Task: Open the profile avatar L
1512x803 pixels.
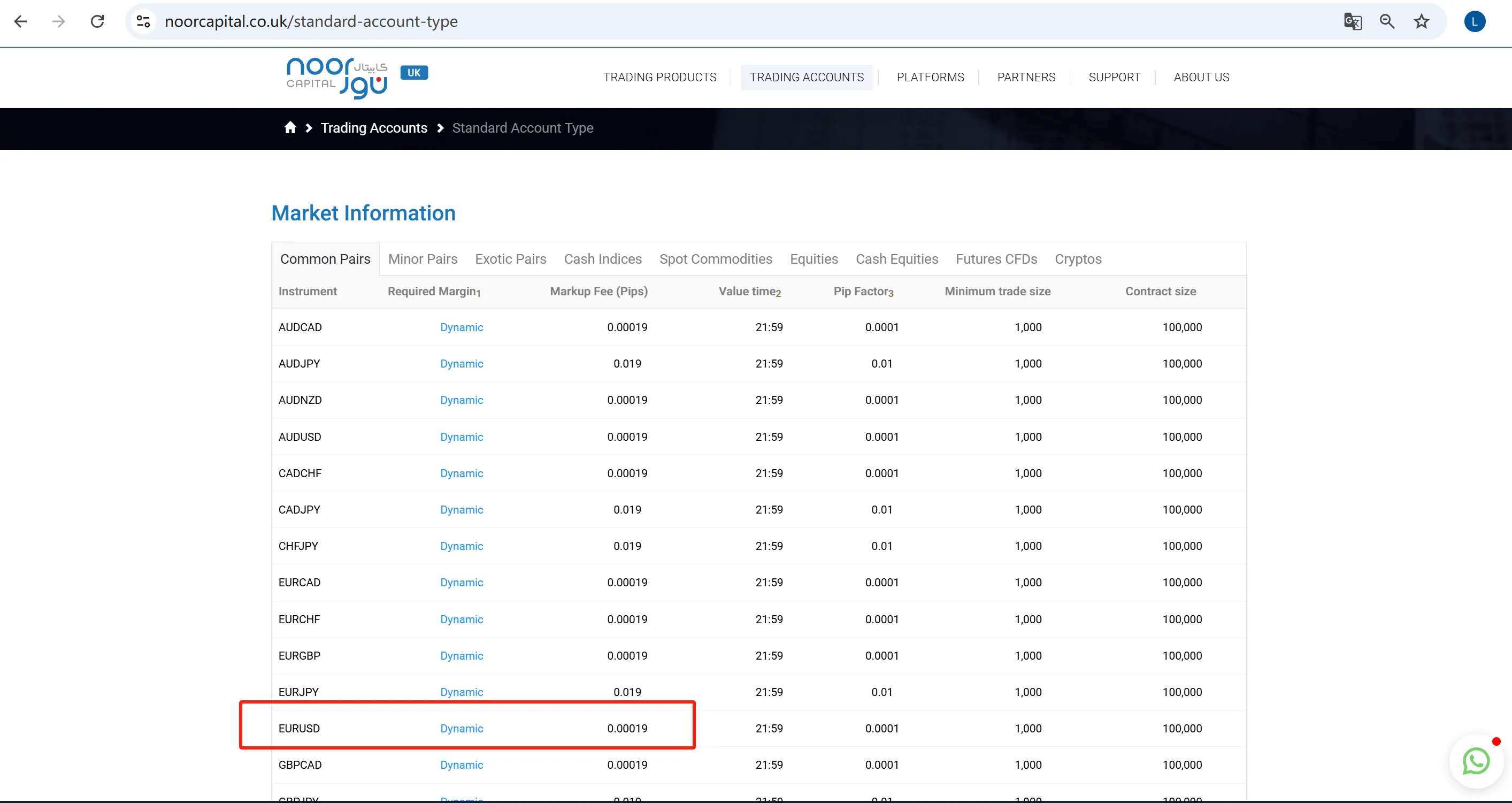Action: click(1475, 22)
